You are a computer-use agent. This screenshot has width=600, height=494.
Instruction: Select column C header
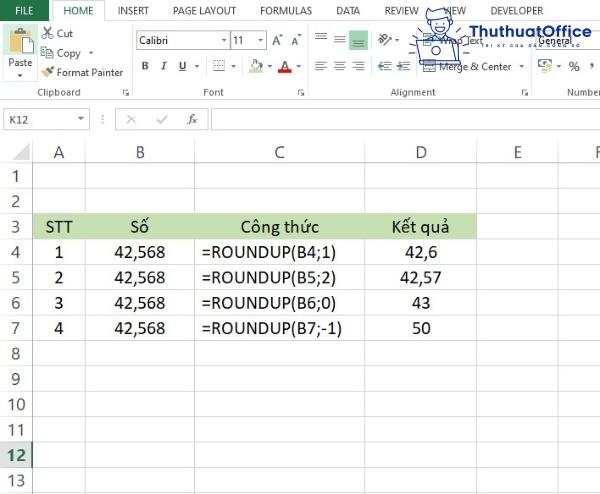(279, 152)
